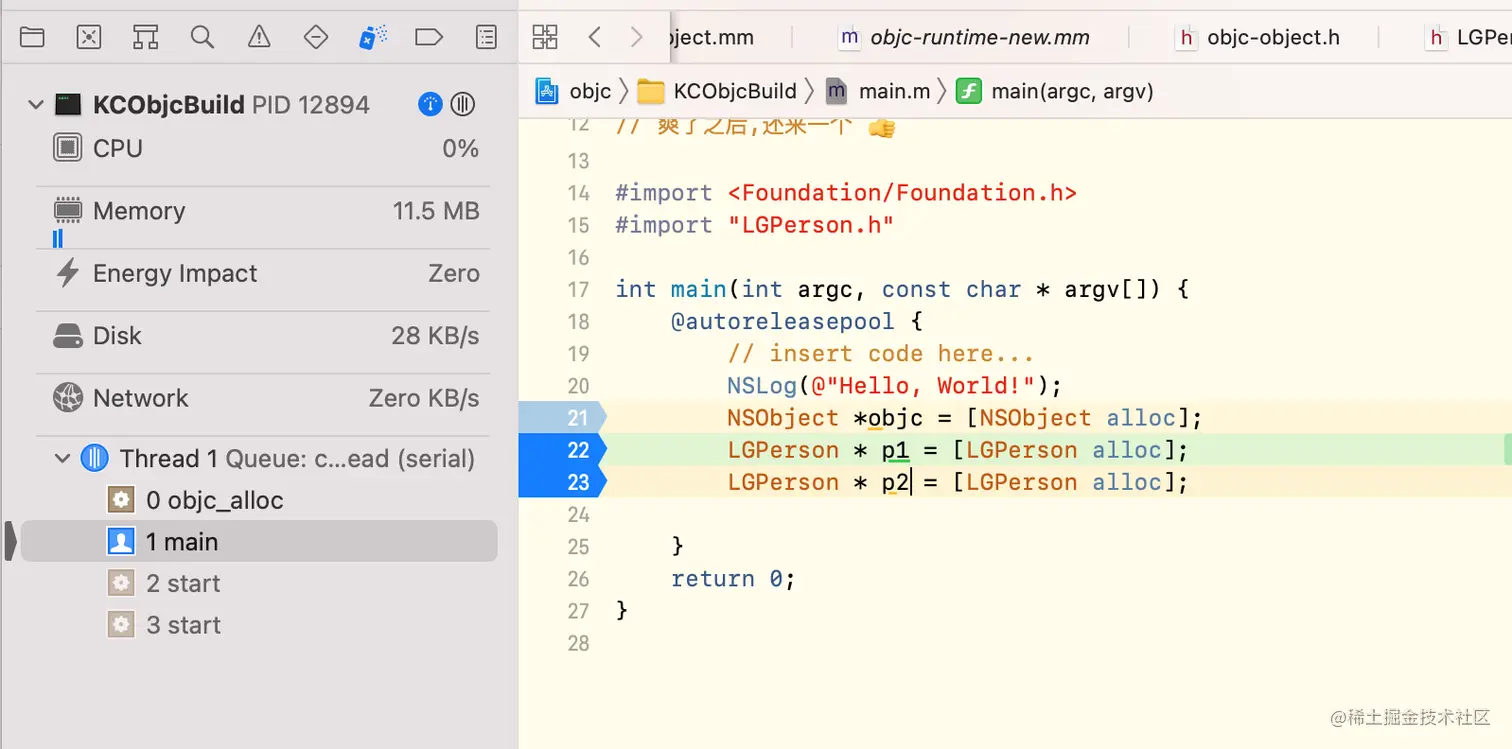This screenshot has height=749, width=1512.
Task: Switch to objc-runtime-new.mm tab
Action: coord(965,38)
